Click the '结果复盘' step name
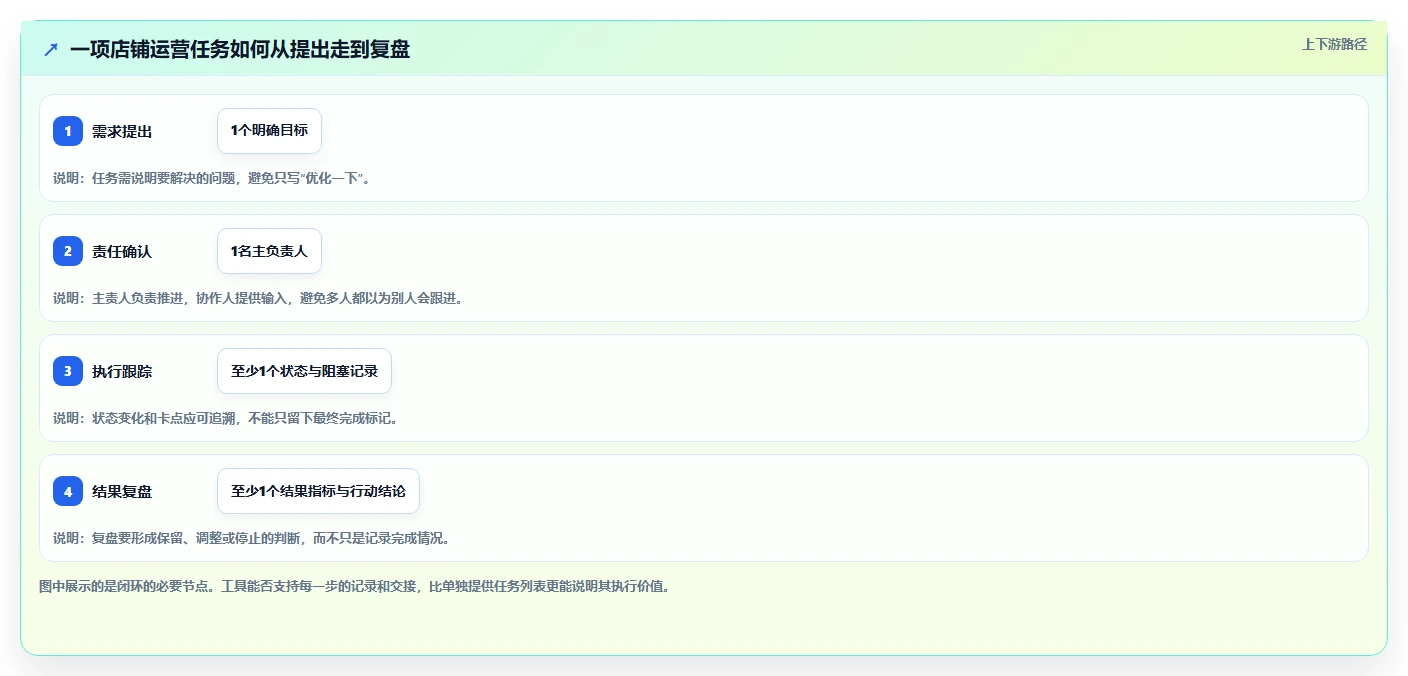 [x=122, y=491]
